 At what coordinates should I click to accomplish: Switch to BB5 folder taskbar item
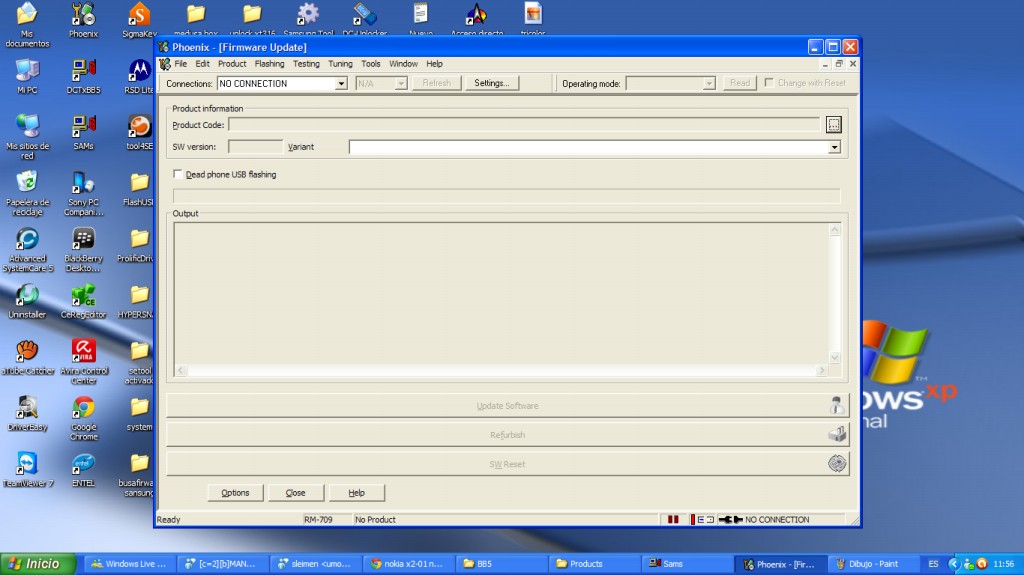[x=501, y=563]
